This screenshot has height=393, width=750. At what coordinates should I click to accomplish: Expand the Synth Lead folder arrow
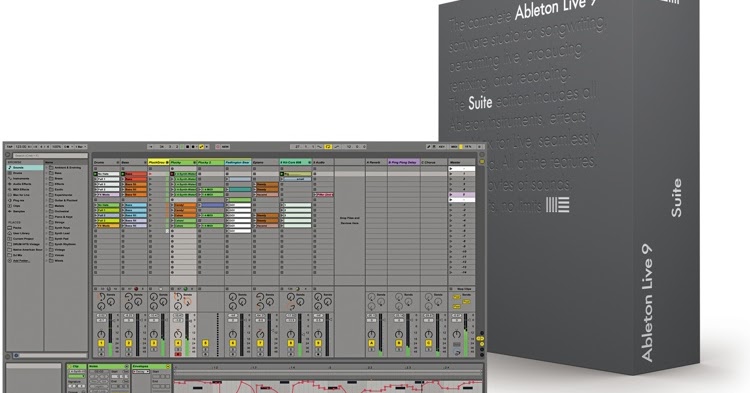click(46, 233)
